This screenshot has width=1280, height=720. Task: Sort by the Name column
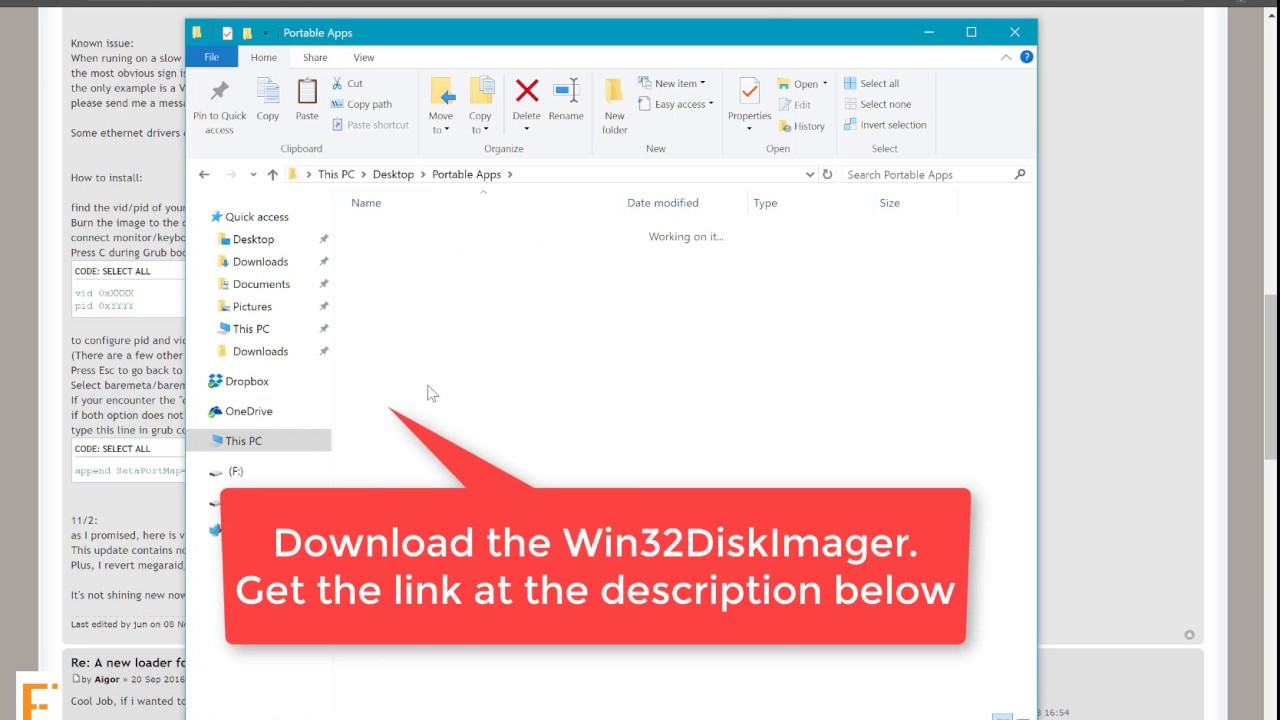366,203
